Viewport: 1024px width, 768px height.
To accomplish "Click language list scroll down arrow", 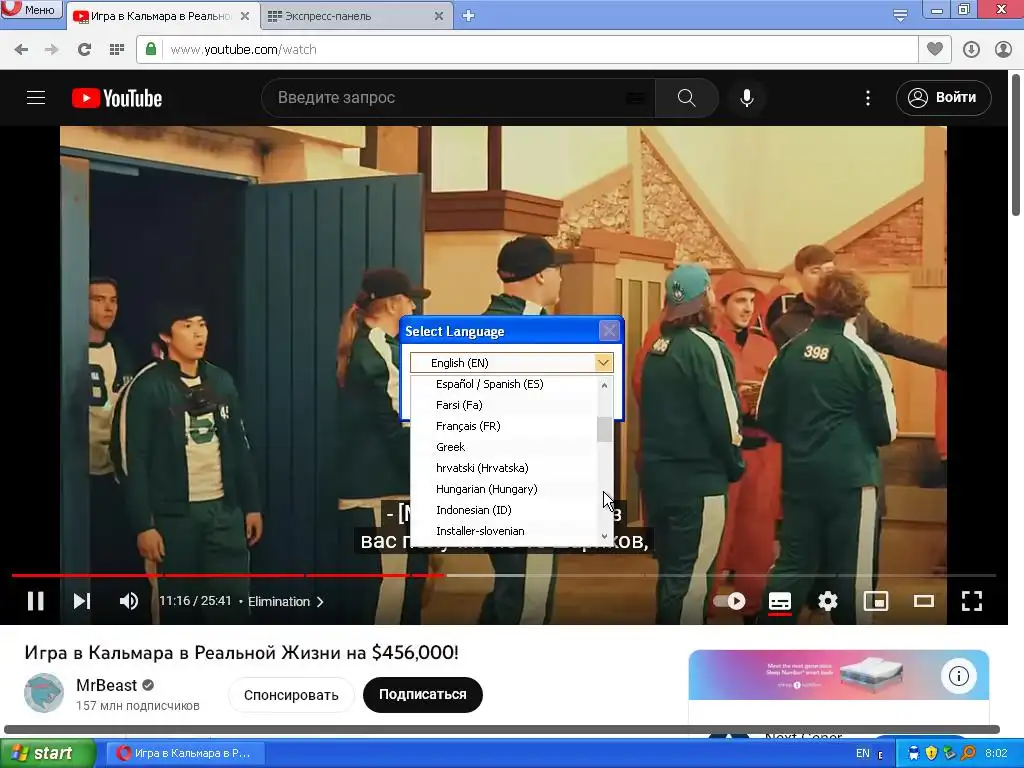I will click(x=604, y=536).
